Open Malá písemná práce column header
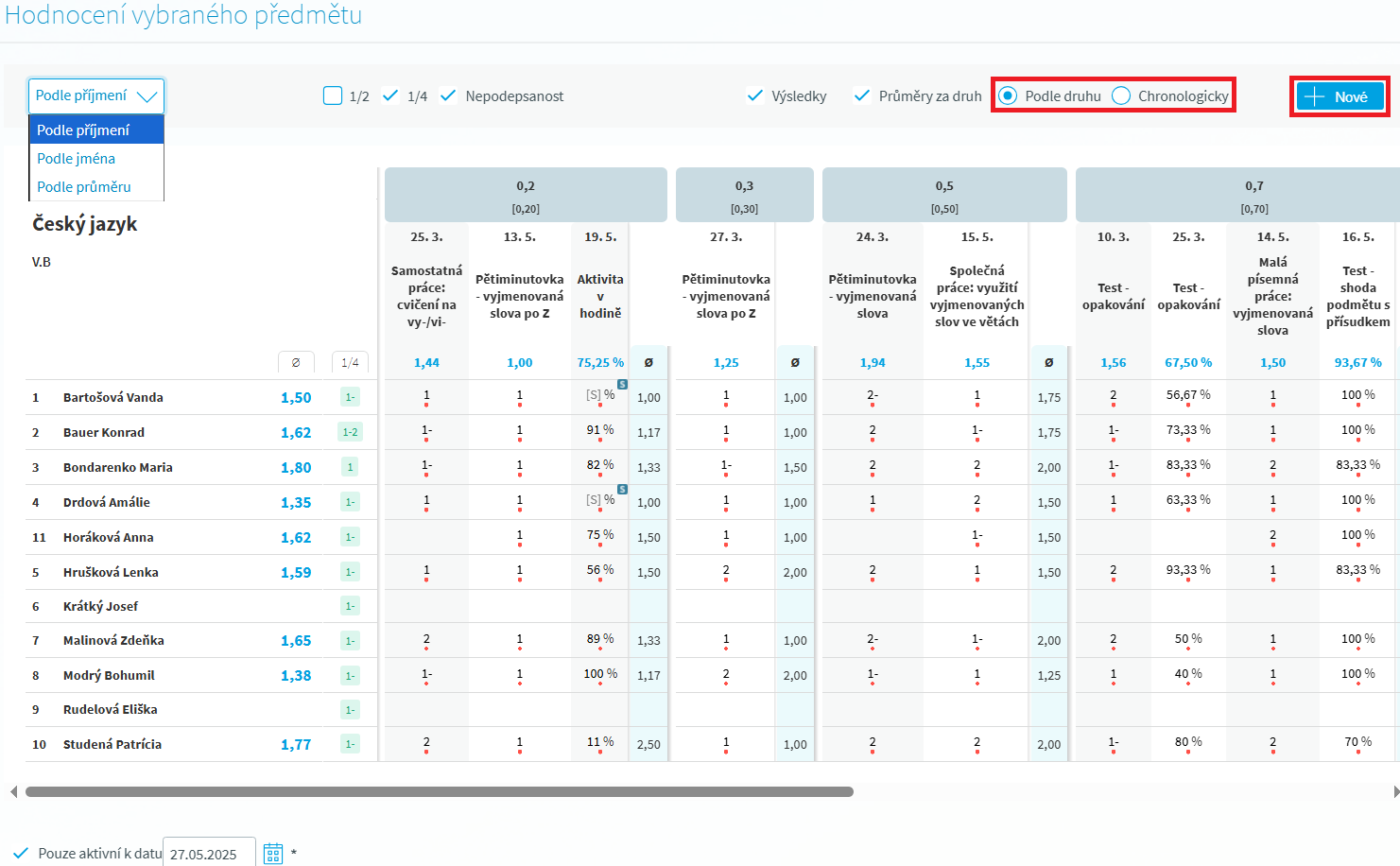The image size is (1400, 866). (x=1272, y=296)
